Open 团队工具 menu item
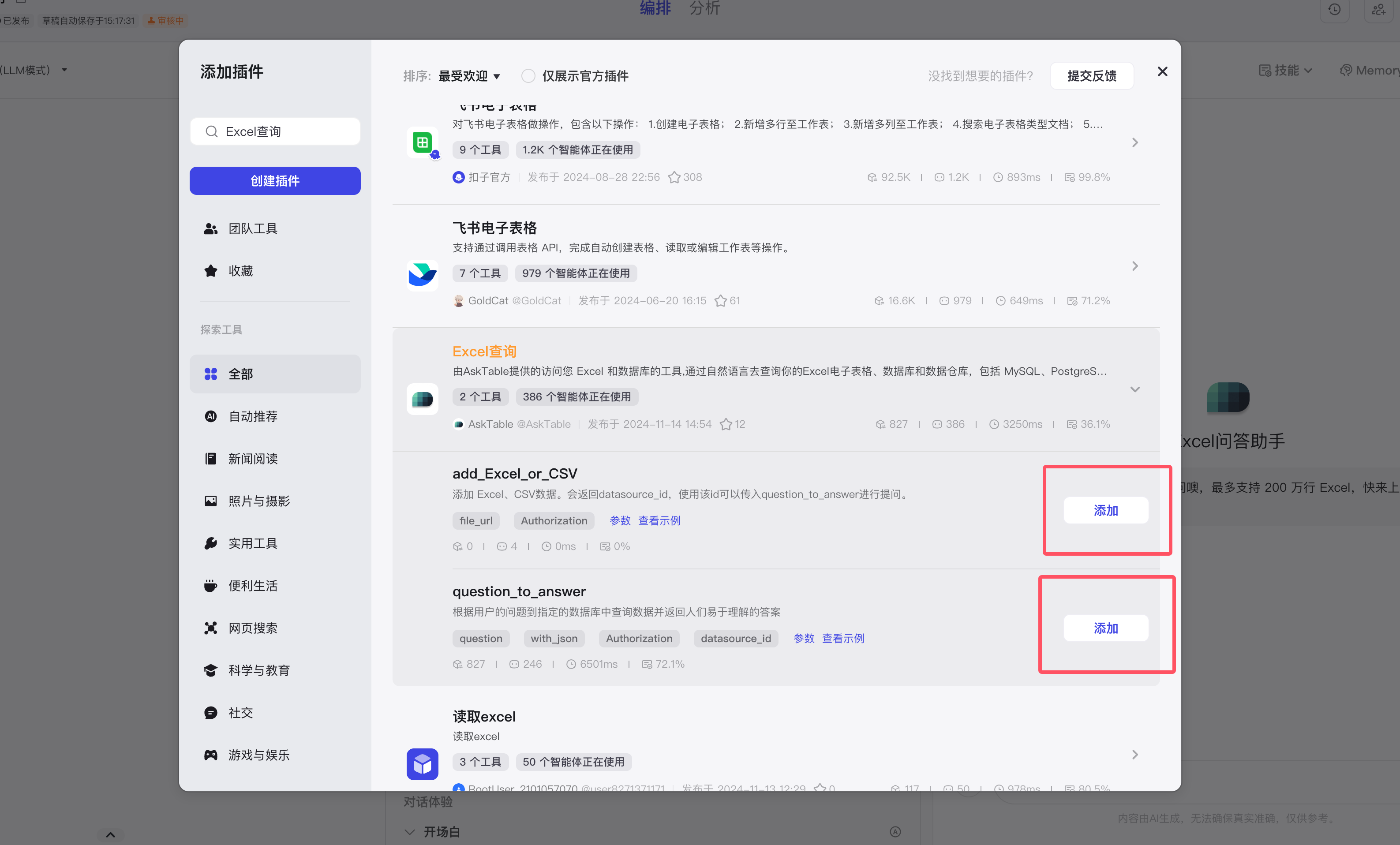The image size is (1400, 845). pyautogui.click(x=275, y=228)
